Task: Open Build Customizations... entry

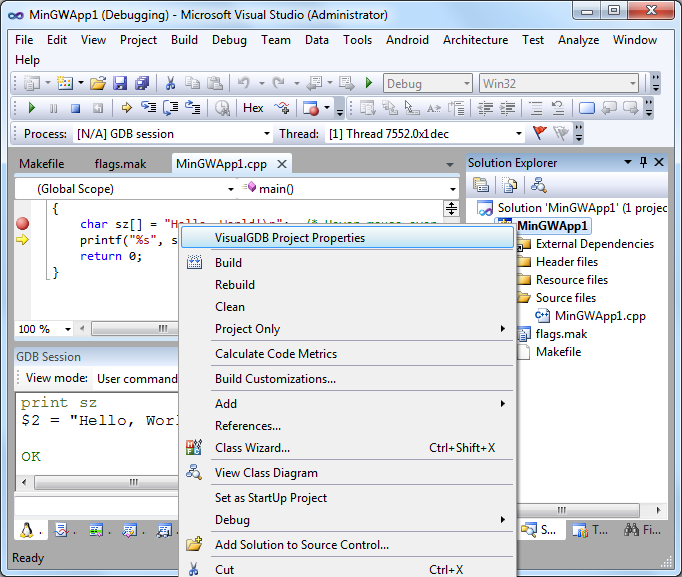Action: click(x=347, y=379)
